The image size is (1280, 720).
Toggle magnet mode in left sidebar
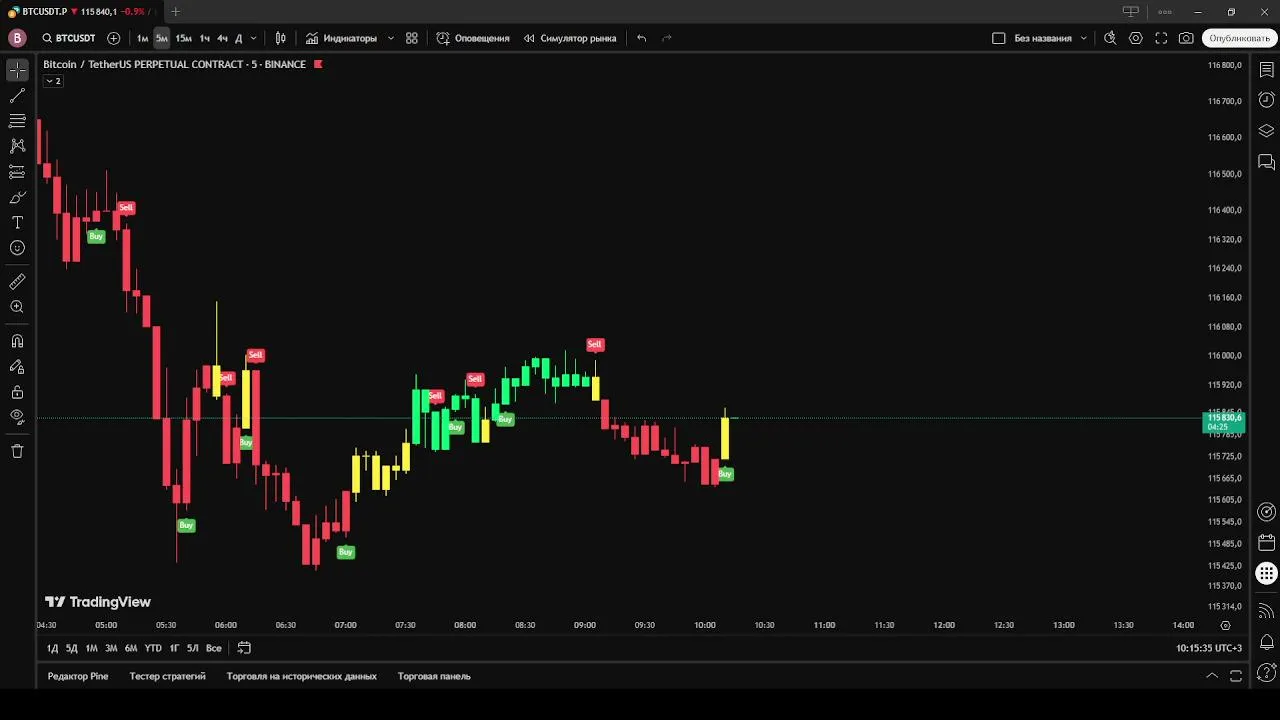17,341
